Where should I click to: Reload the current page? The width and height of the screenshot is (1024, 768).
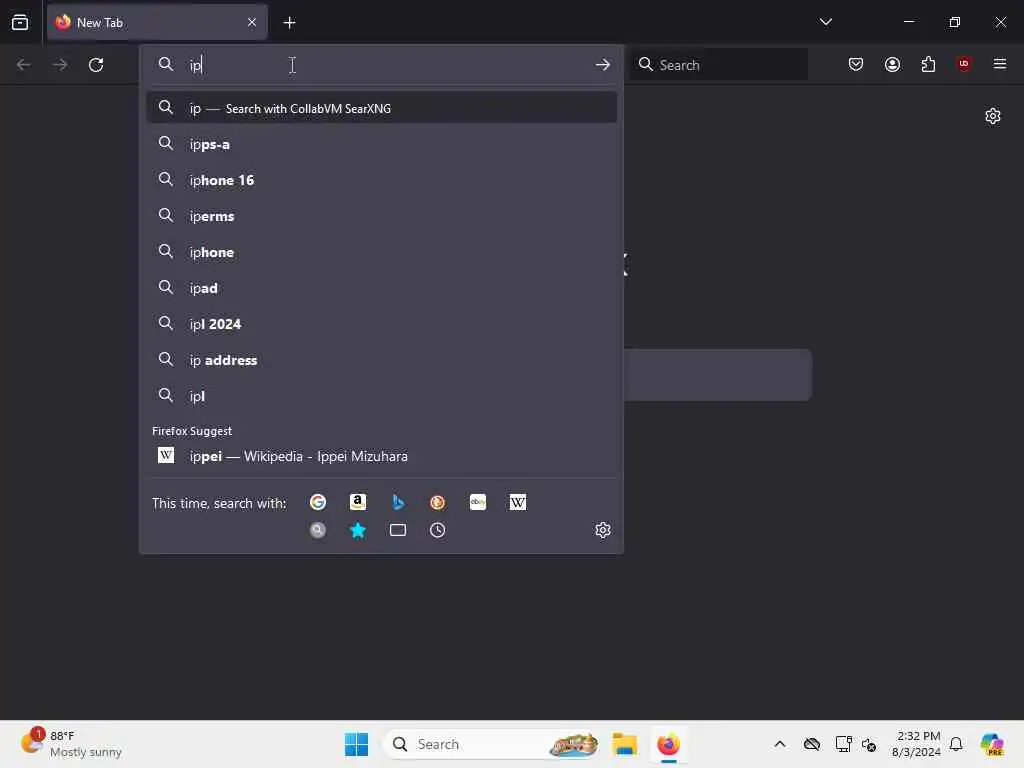(96, 65)
